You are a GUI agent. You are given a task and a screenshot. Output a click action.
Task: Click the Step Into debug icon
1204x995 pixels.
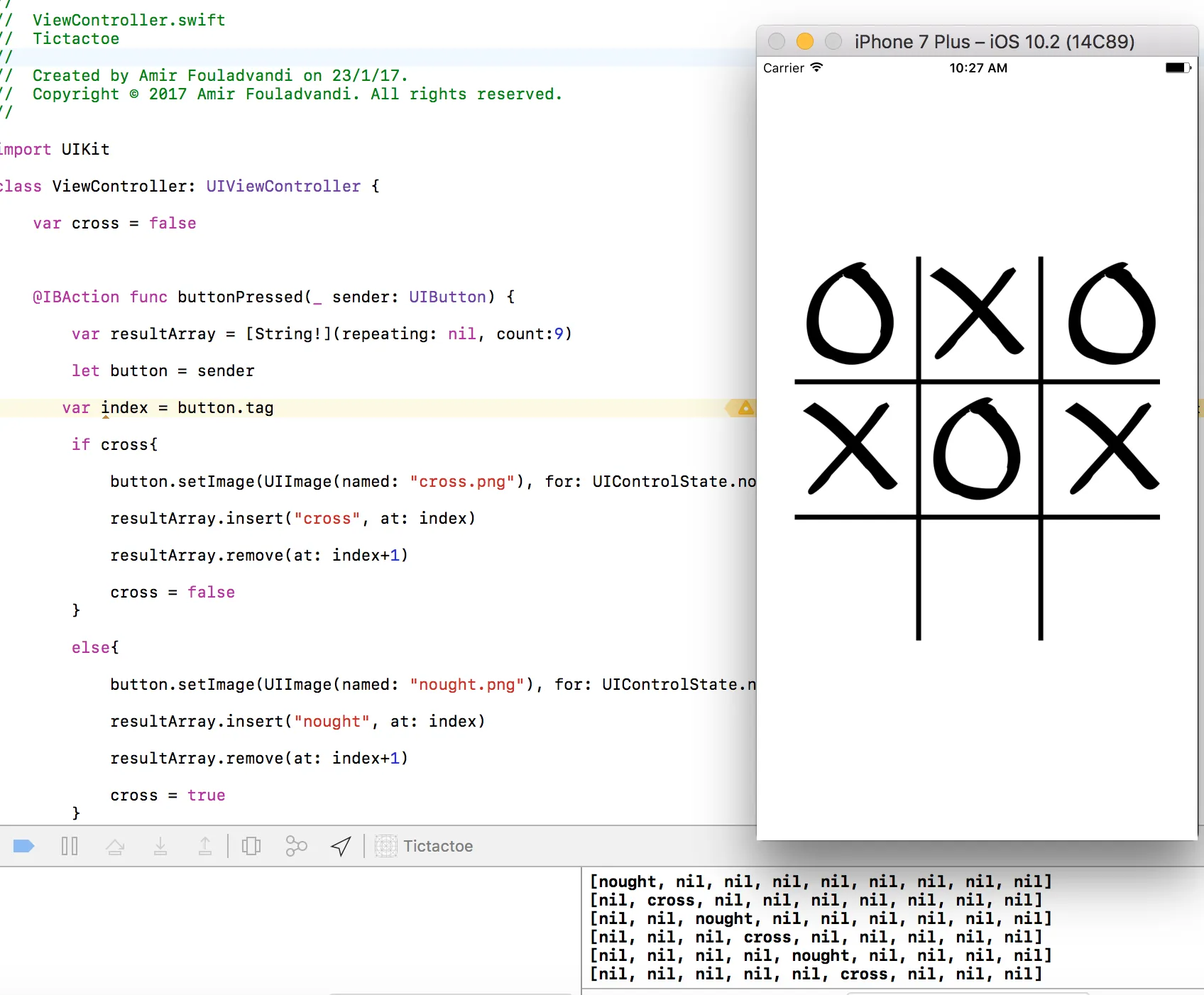pos(160,846)
